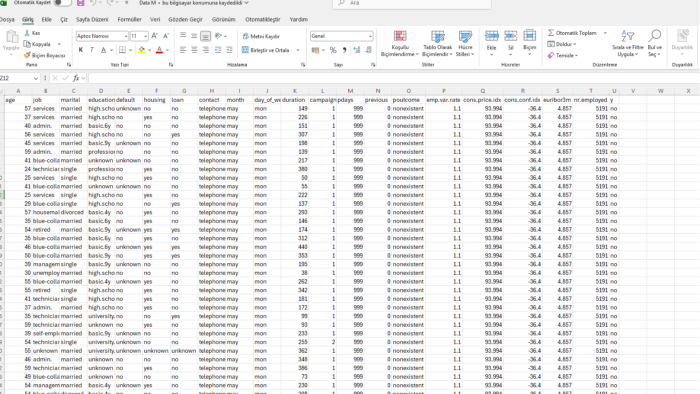This screenshot has width=700, height=394.
Task: Open the Dosya menu
Action: (7, 20)
